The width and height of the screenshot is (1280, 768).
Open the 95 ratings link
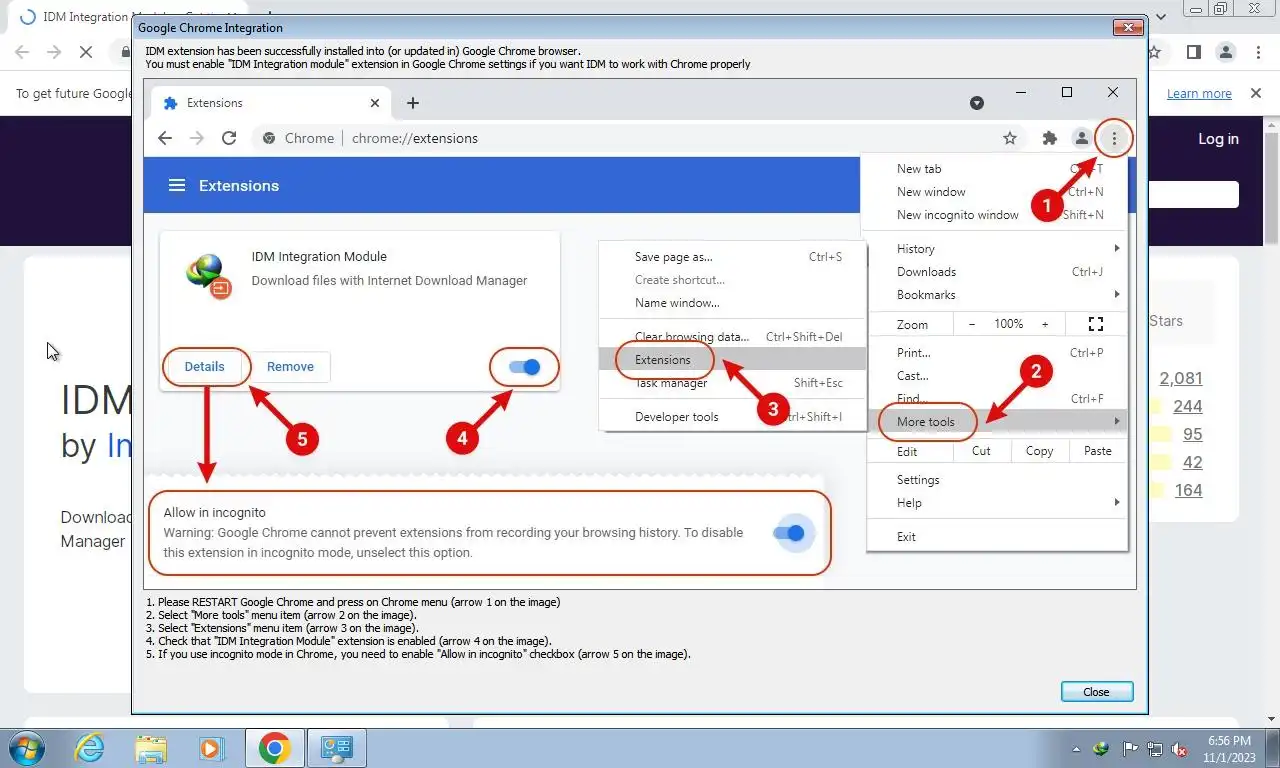tap(1193, 434)
